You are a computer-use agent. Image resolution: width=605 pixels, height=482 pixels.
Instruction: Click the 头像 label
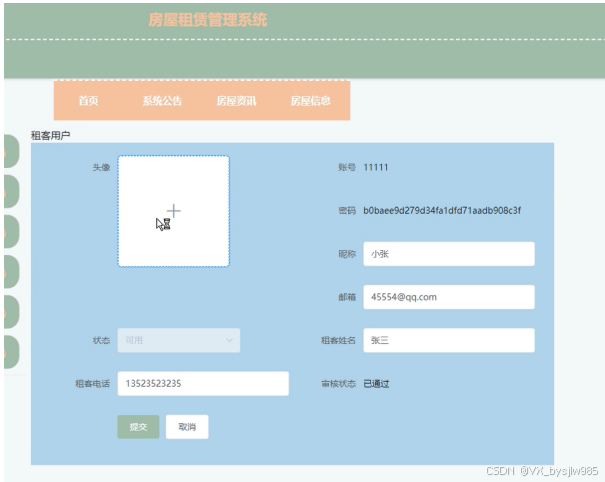pos(101,167)
